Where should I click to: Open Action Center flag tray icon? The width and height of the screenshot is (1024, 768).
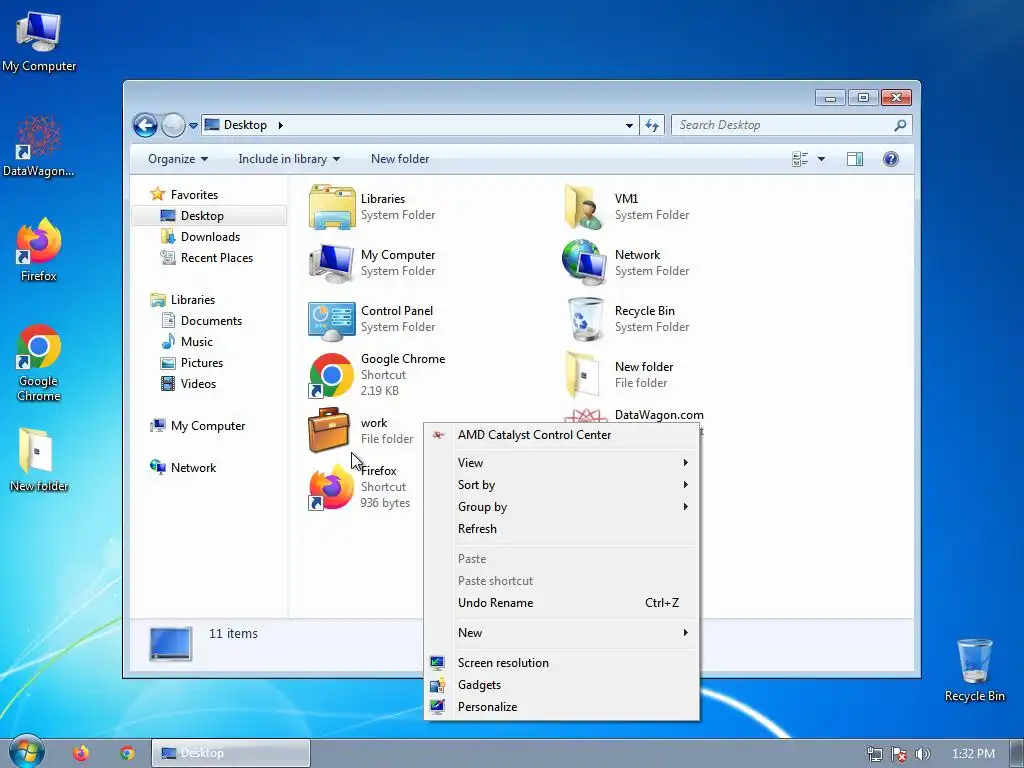pos(899,754)
